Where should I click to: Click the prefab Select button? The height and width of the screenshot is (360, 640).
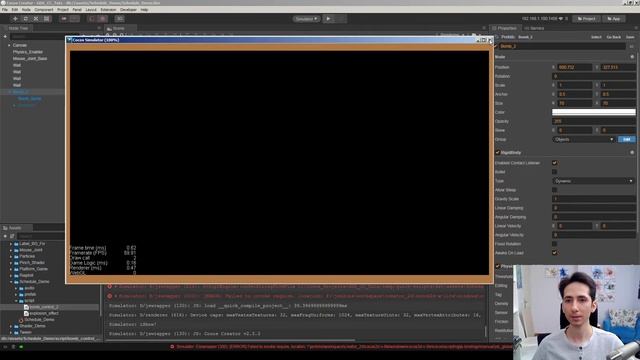(x=596, y=37)
